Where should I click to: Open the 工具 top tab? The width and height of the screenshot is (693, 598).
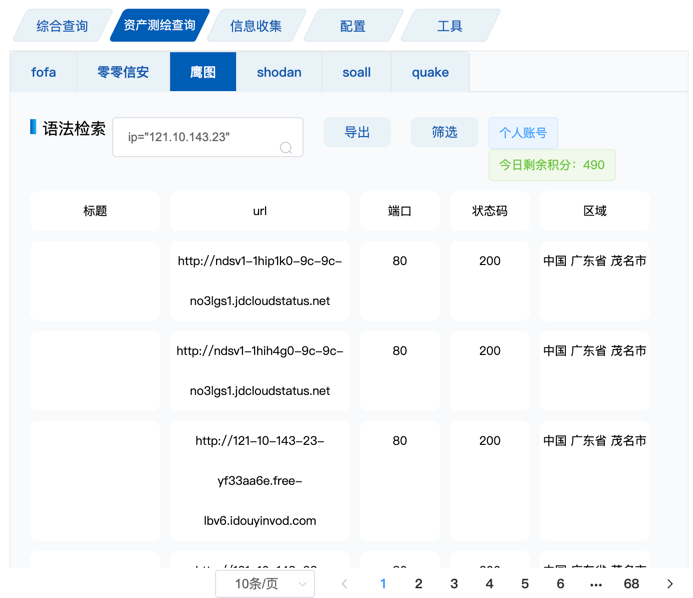click(450, 26)
